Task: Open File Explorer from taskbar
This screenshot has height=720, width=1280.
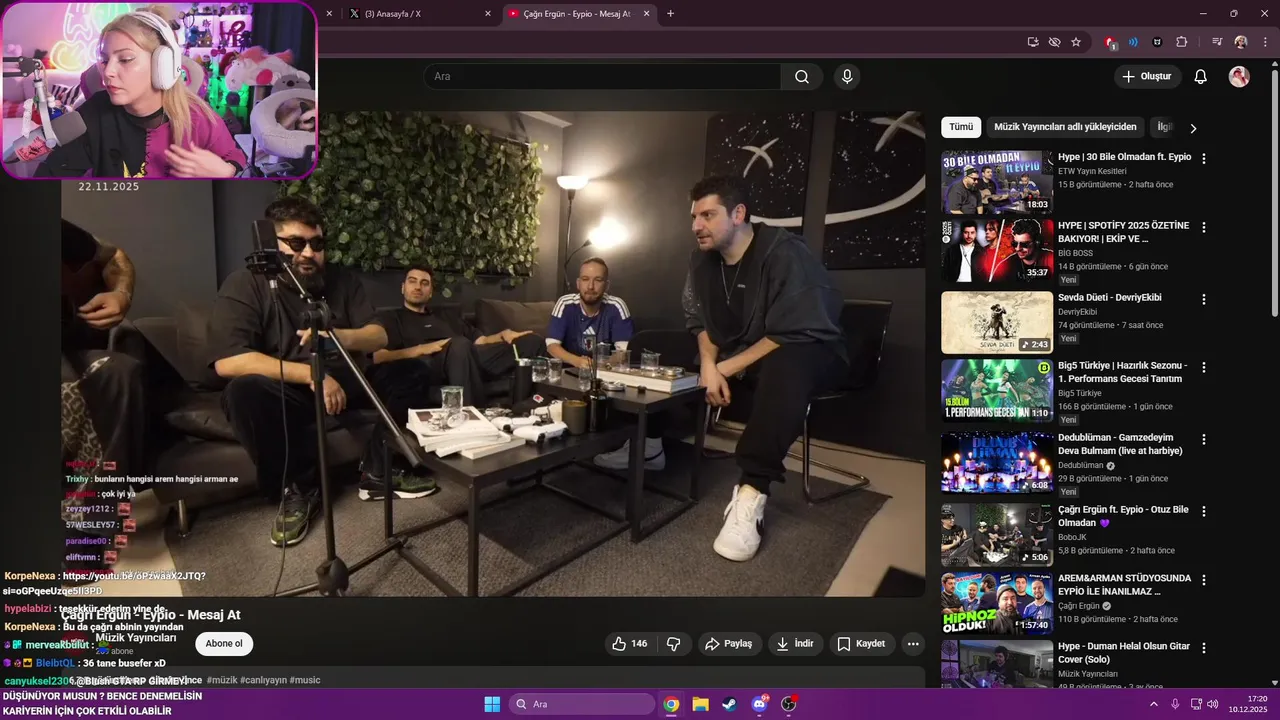Action: [700, 704]
